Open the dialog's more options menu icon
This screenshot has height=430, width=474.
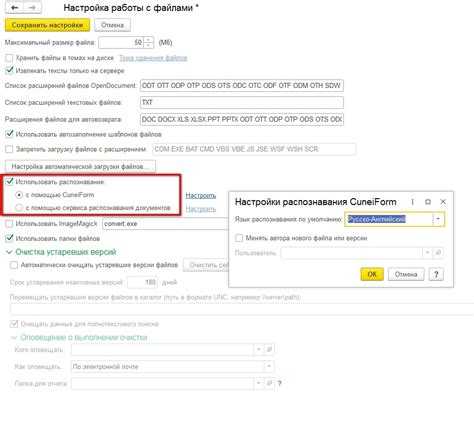[412, 202]
